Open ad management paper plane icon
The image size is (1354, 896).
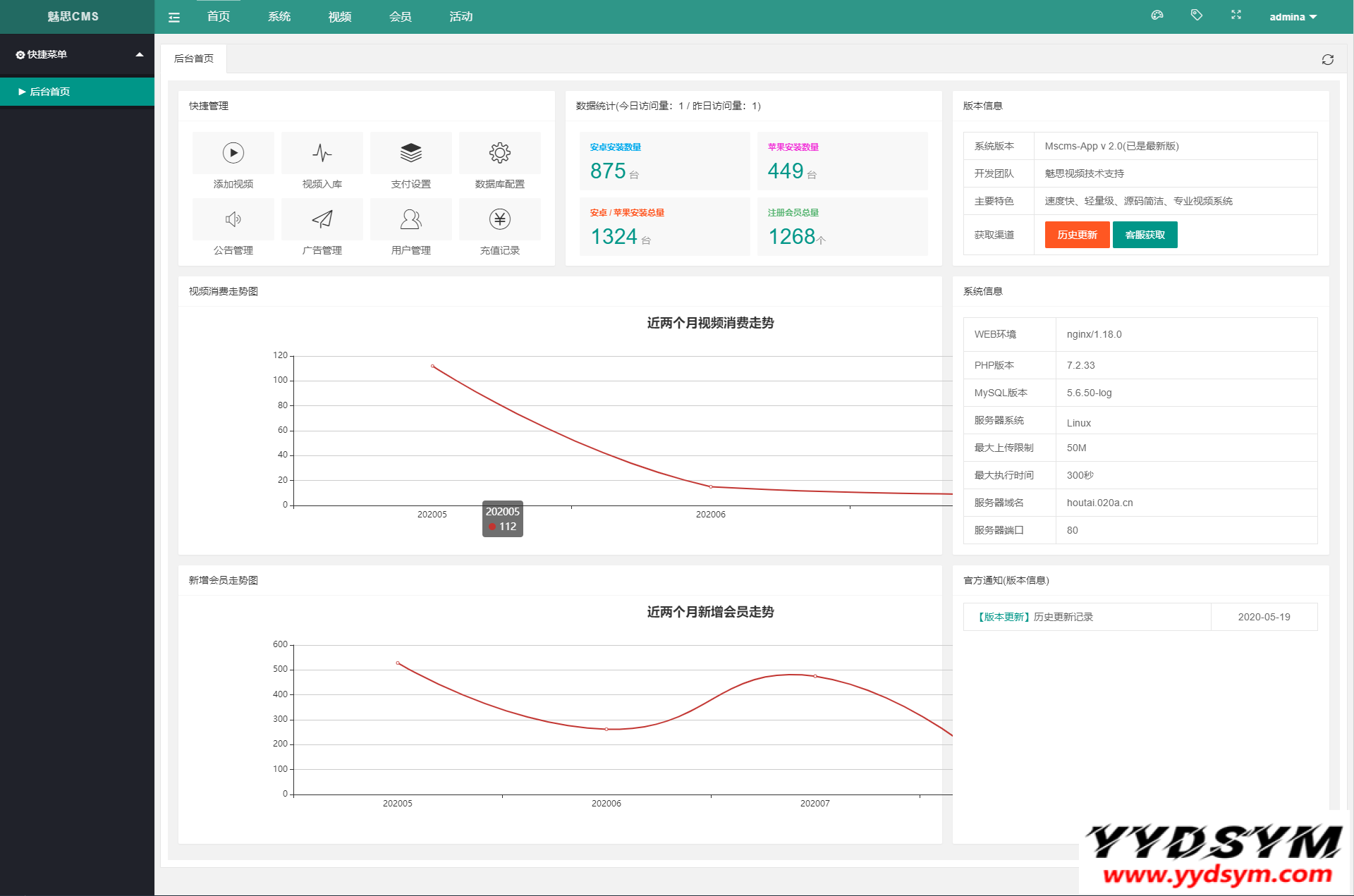[x=322, y=219]
